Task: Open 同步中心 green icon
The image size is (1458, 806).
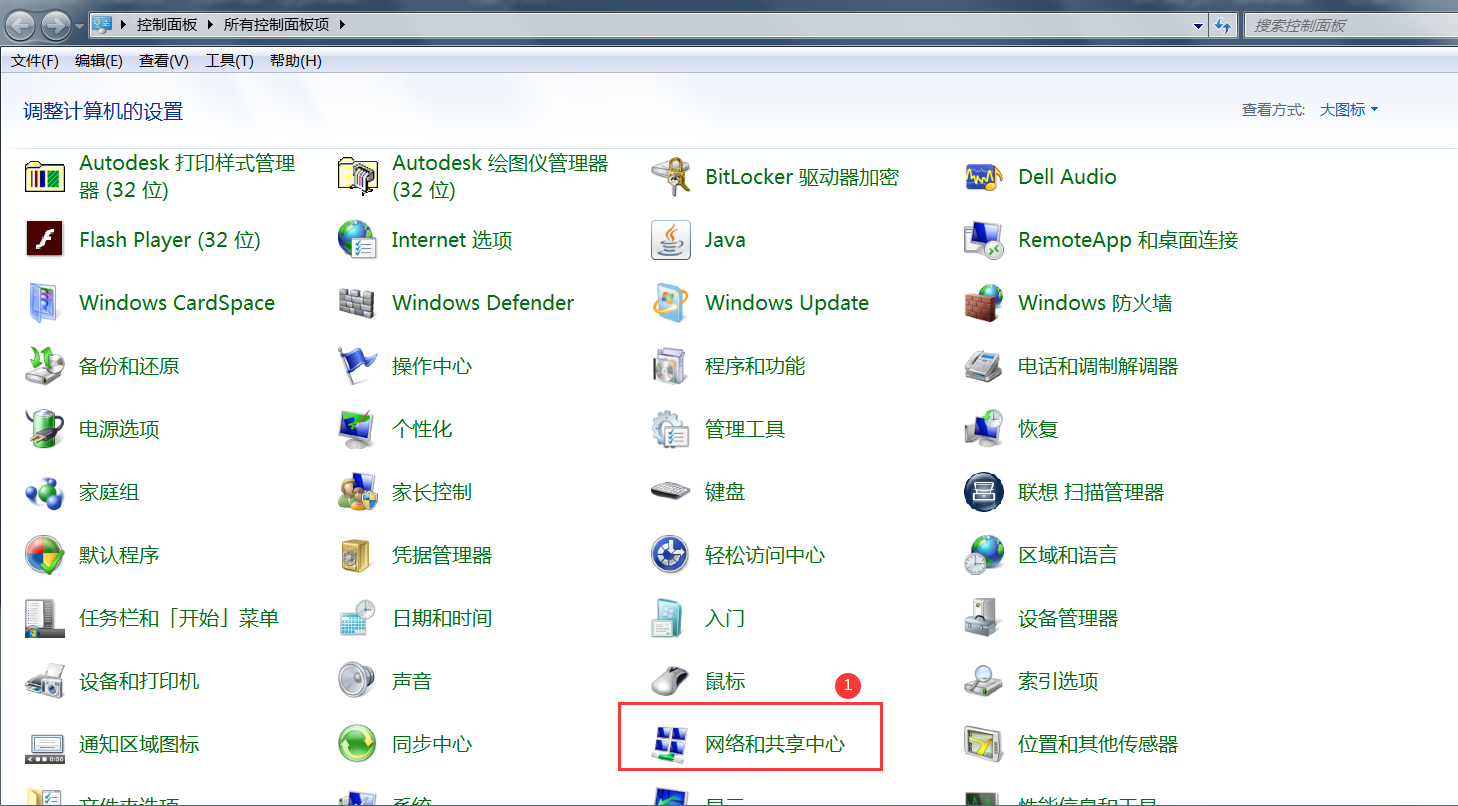Action: 357,744
